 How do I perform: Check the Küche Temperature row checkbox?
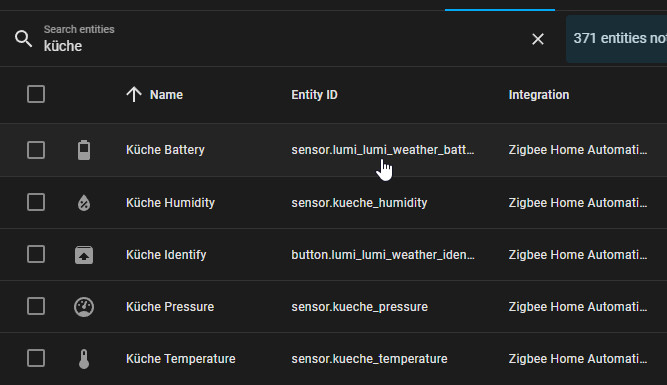point(36,358)
